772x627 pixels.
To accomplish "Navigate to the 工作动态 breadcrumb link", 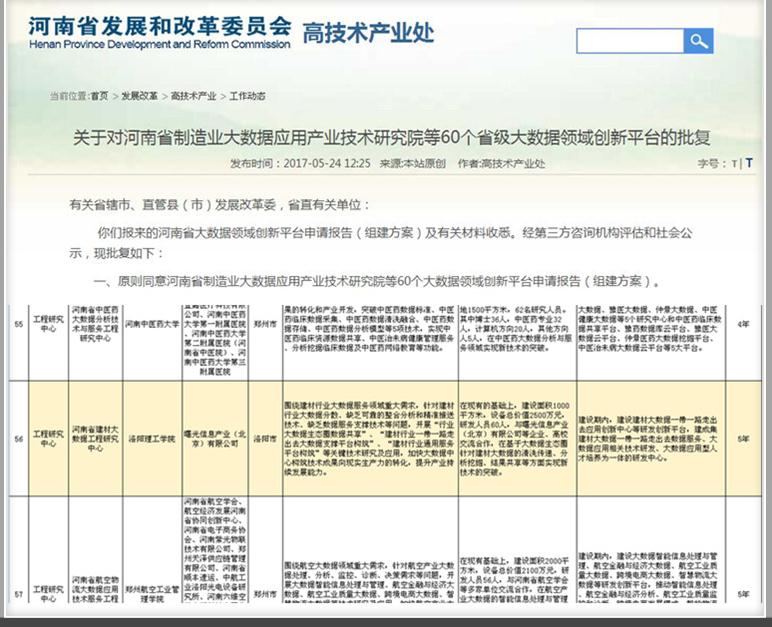I will pos(247,96).
